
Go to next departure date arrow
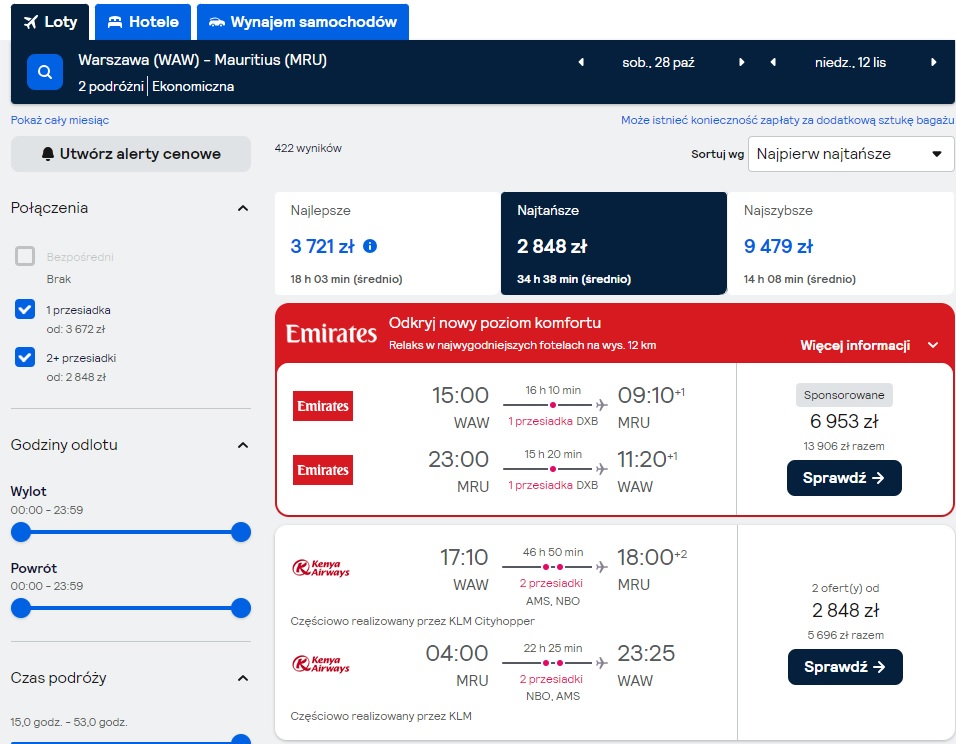click(741, 62)
